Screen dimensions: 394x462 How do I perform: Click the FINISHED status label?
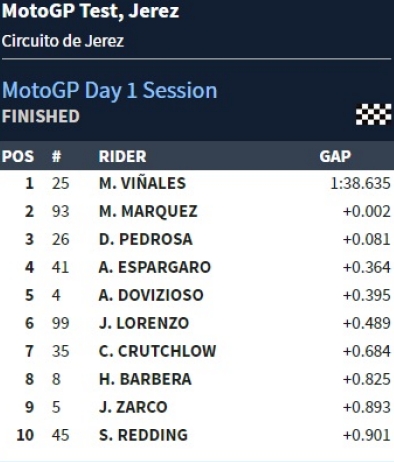[41, 116]
